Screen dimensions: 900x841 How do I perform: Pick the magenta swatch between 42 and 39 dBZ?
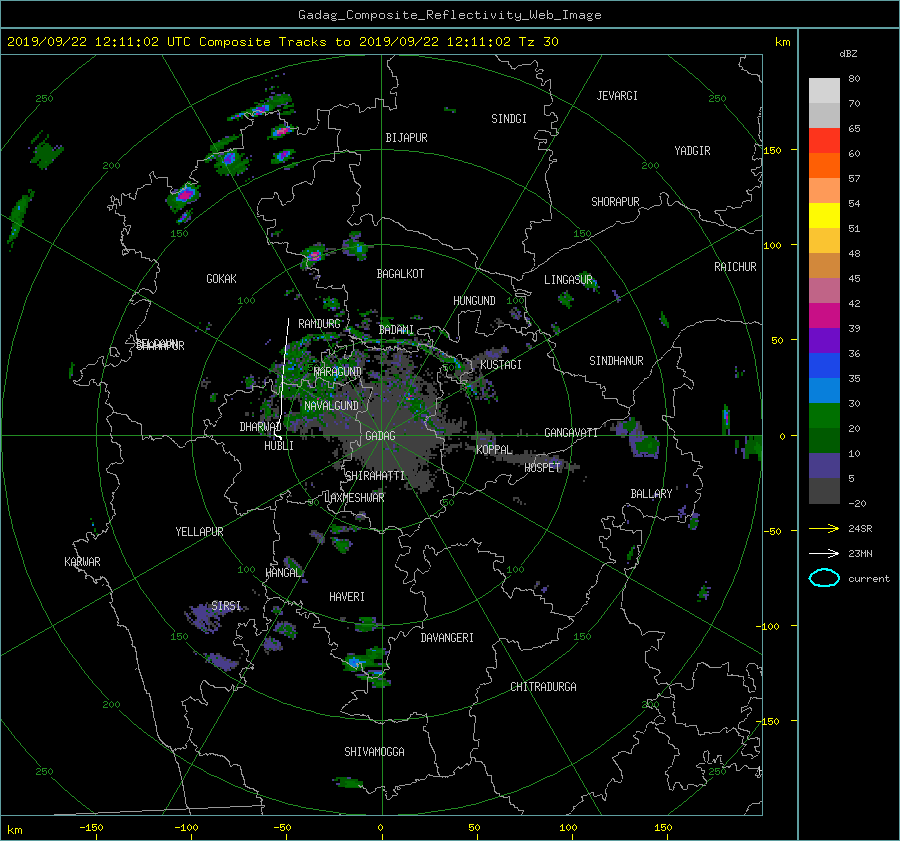[x=824, y=316]
